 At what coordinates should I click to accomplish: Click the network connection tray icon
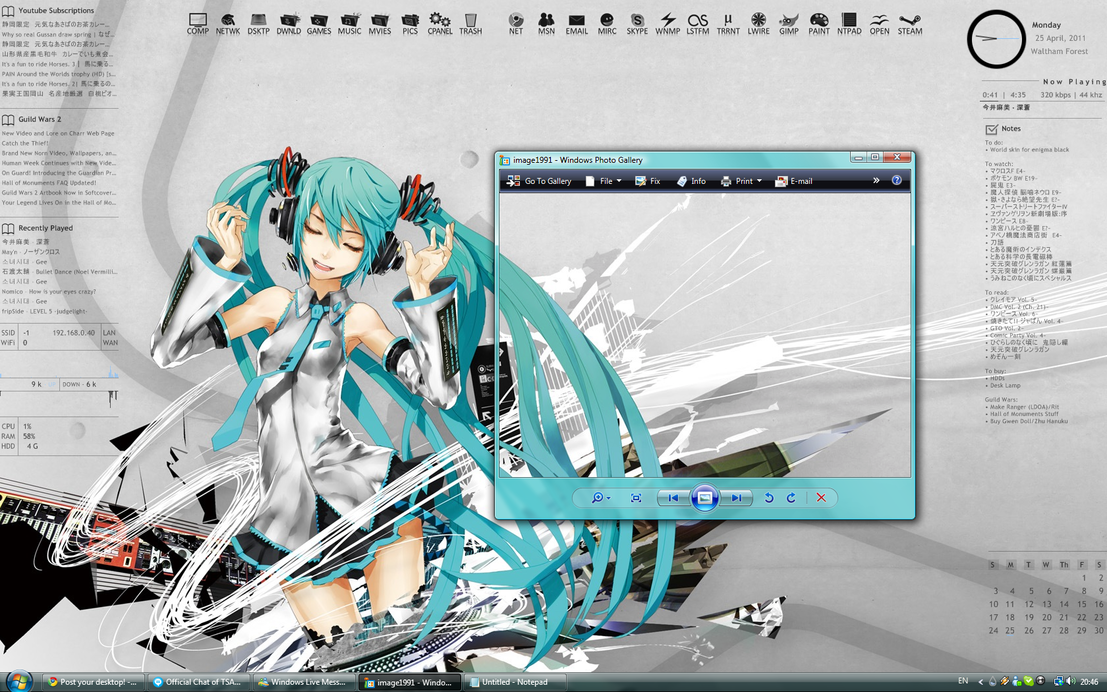(x=1058, y=681)
